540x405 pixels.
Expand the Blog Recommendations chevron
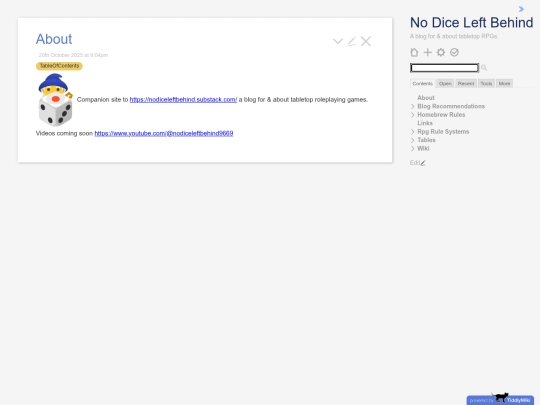[x=413, y=106]
